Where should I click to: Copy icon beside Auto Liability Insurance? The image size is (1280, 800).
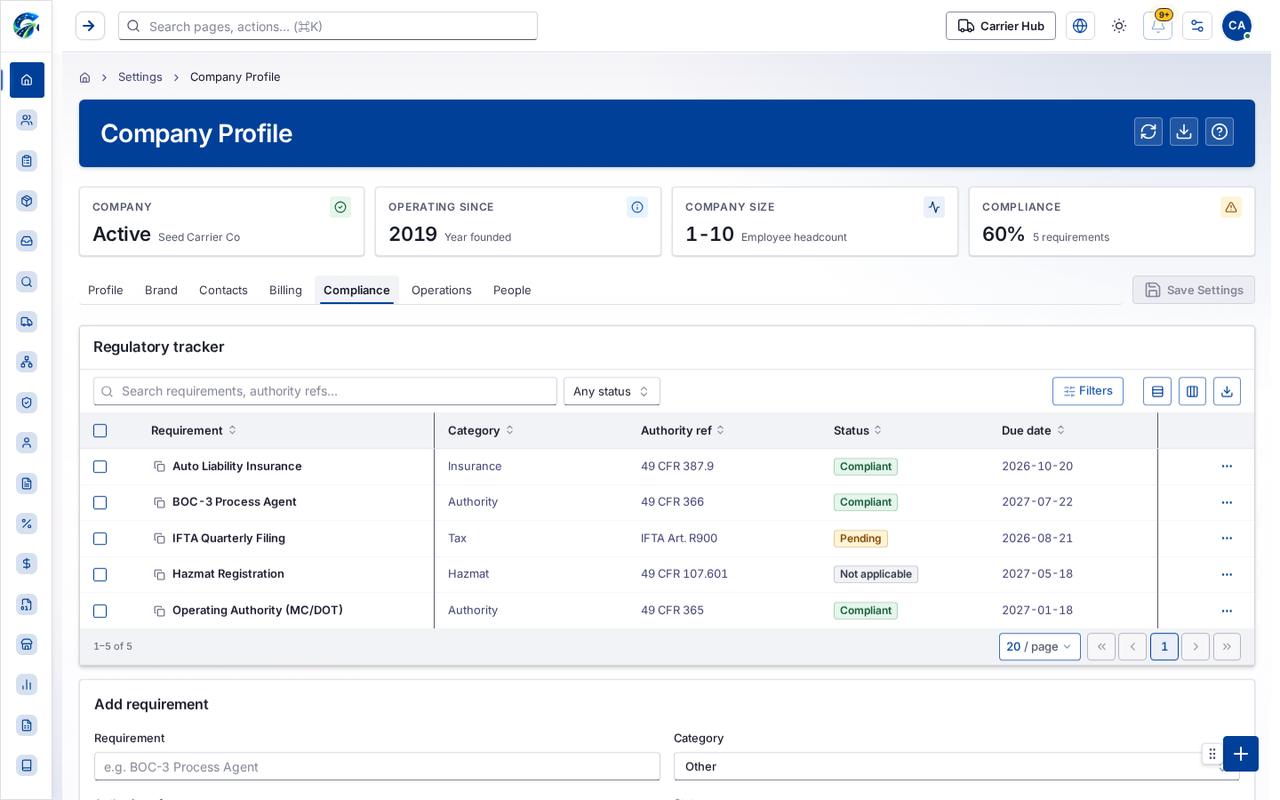click(159, 467)
